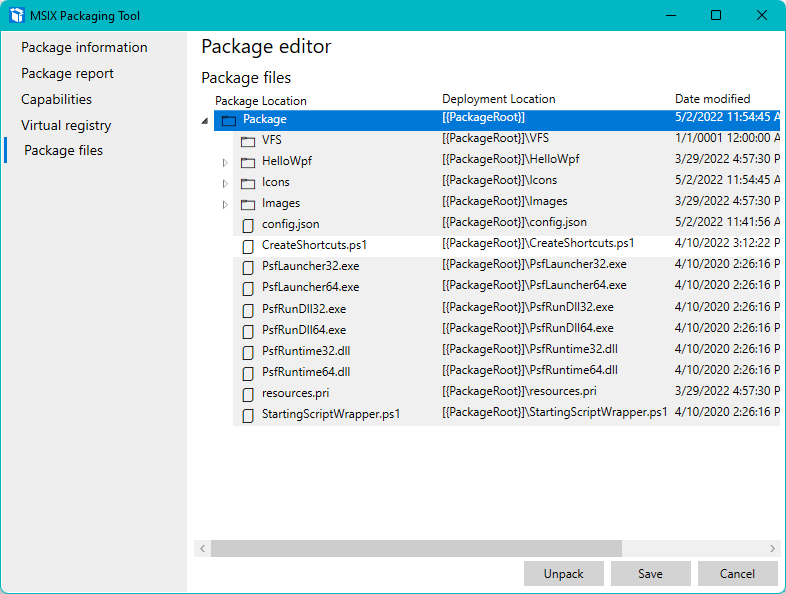Select the PsfRuntime64.dll file name
The width and height of the screenshot is (786, 594).
coord(306,372)
